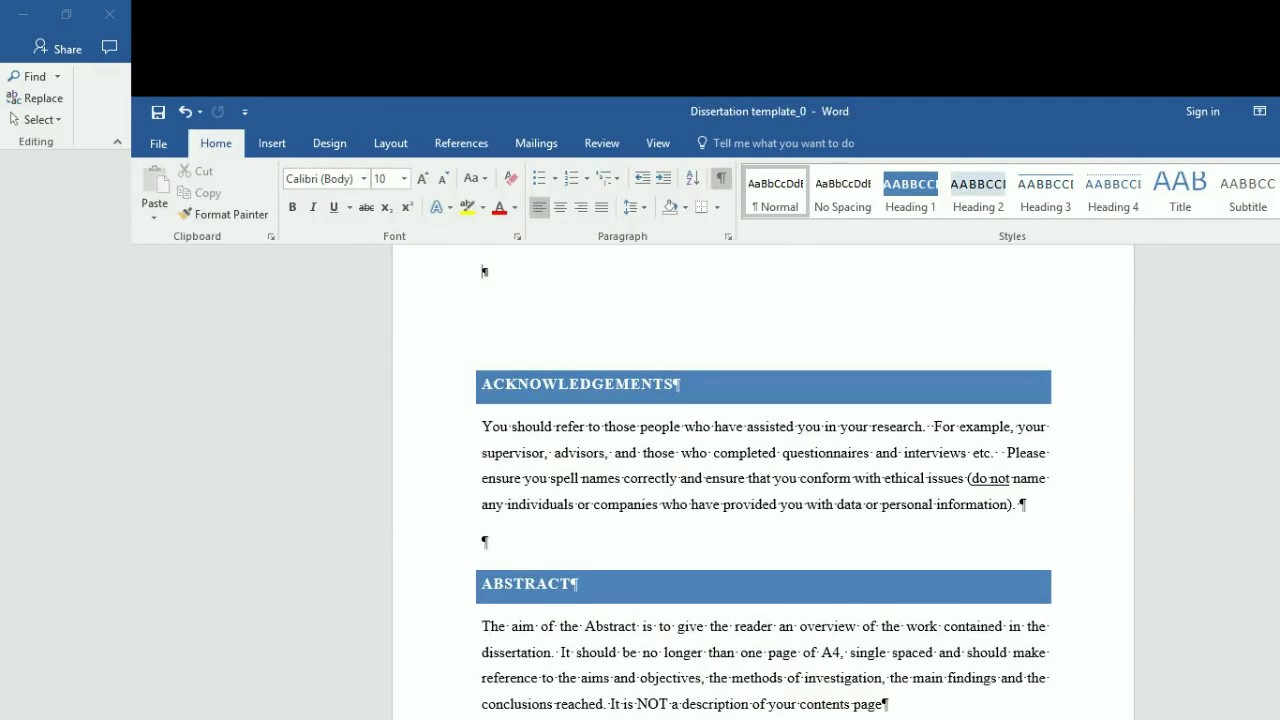Image resolution: width=1280 pixels, height=720 pixels.
Task: Clear all formatting icon
Action: tap(511, 179)
